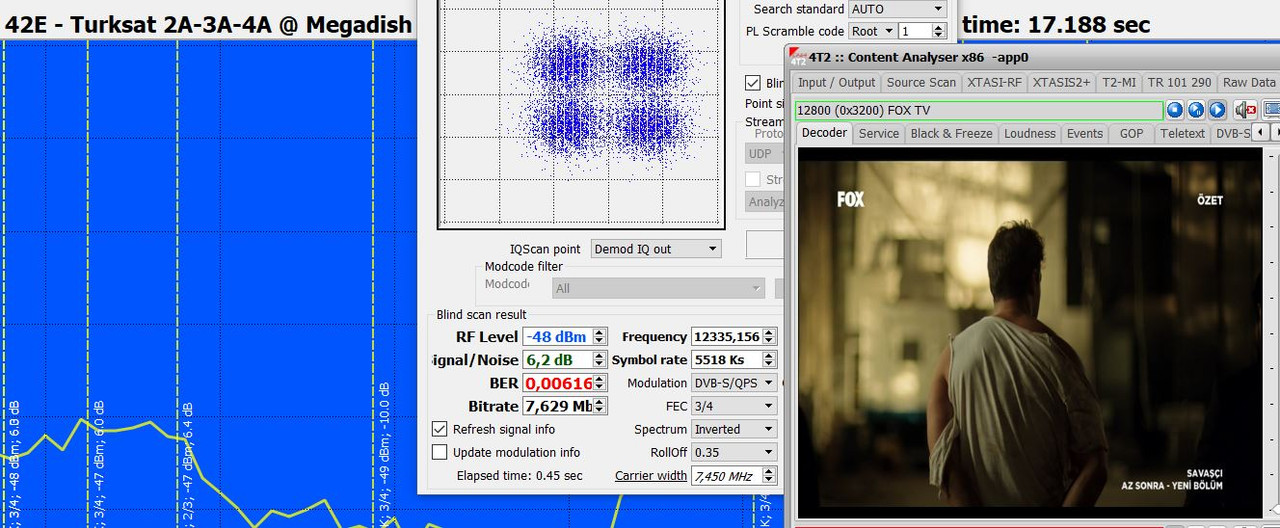Screen dimensions: 1280x528
Task: Click the yellow spectrum trace peak
Action: tap(80, 421)
